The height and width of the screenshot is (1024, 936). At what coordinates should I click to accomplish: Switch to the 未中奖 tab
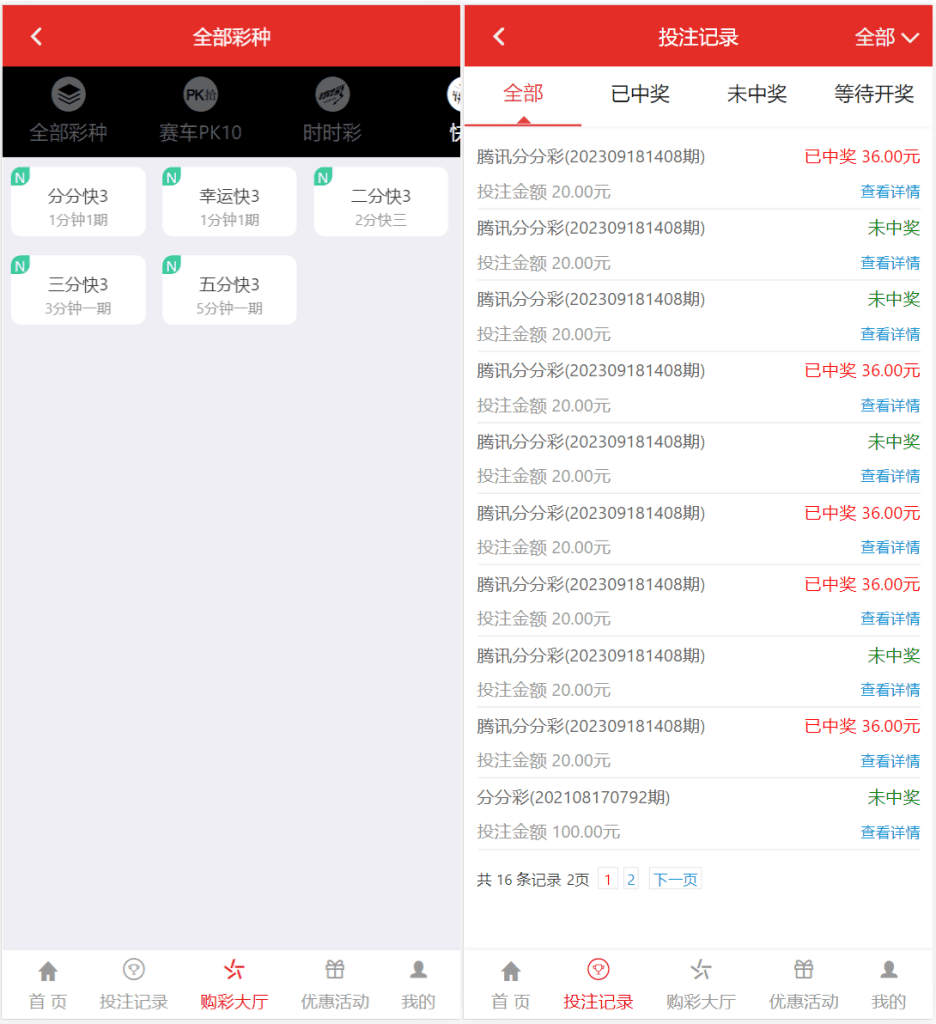[x=757, y=95]
